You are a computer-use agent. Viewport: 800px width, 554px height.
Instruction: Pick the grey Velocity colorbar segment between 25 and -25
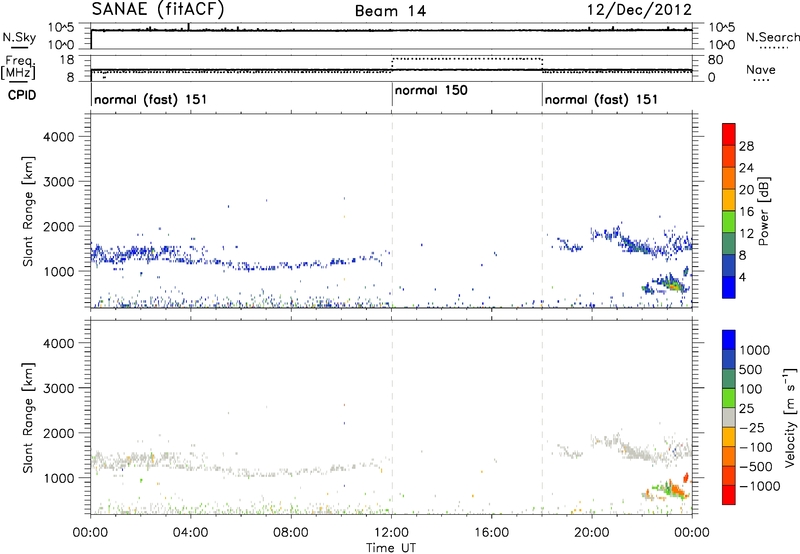pos(729,417)
